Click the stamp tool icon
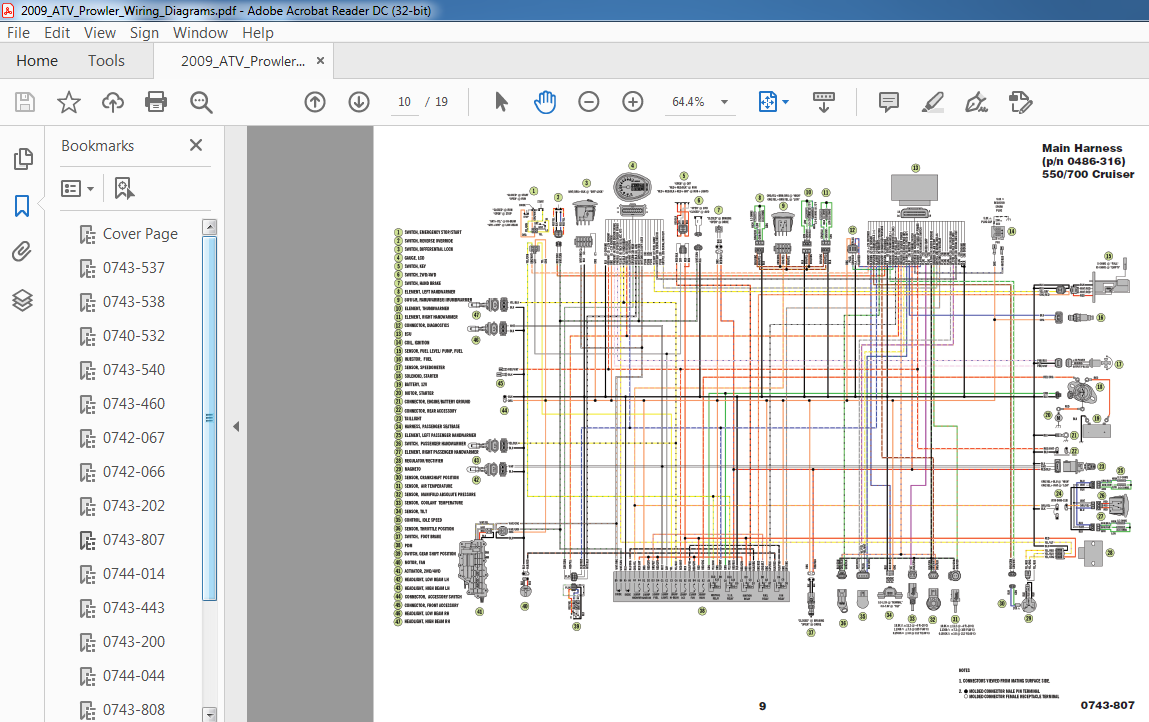The width and height of the screenshot is (1149, 722). click(1021, 102)
